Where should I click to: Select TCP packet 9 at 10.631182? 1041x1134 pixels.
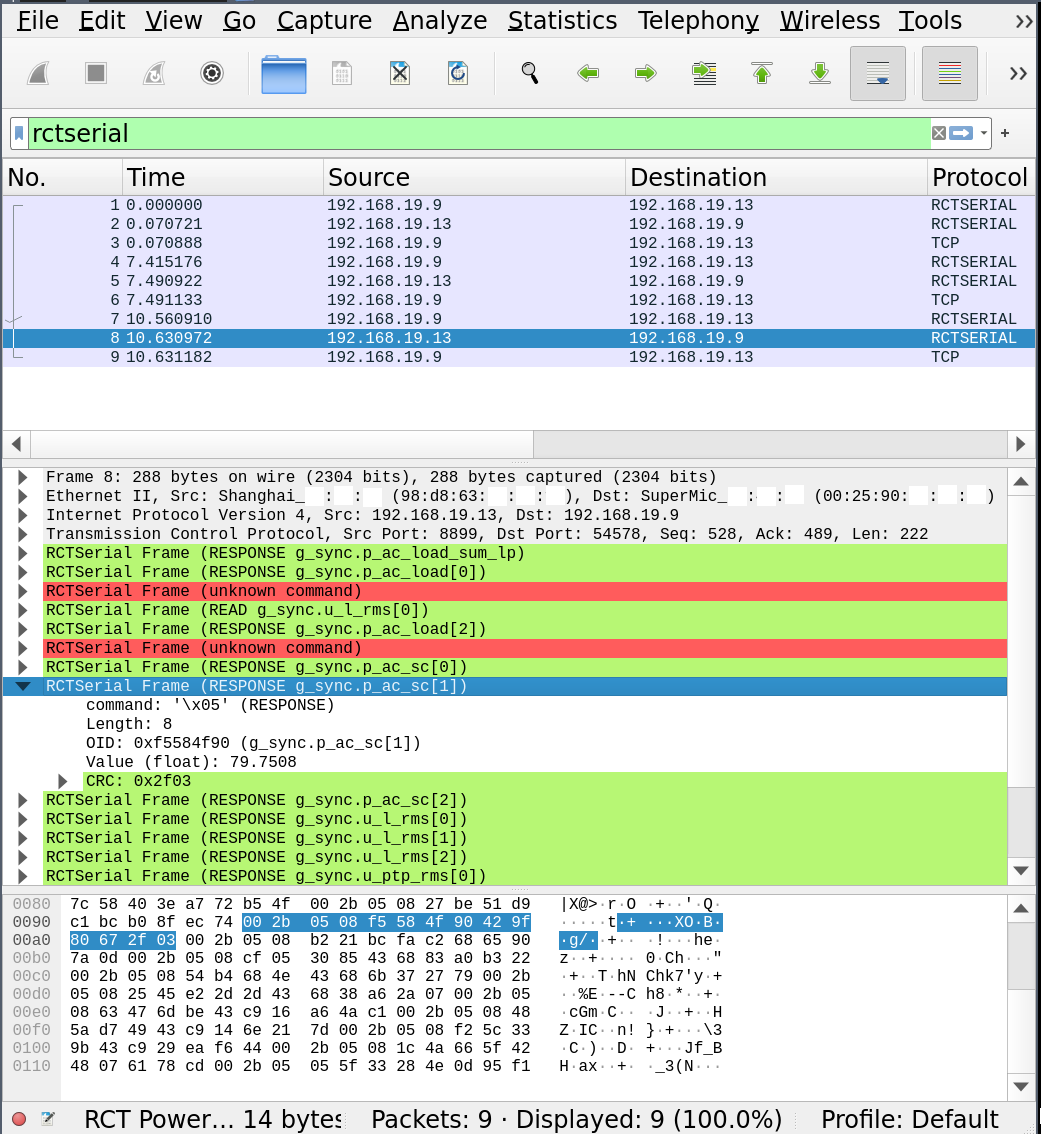click(519, 357)
